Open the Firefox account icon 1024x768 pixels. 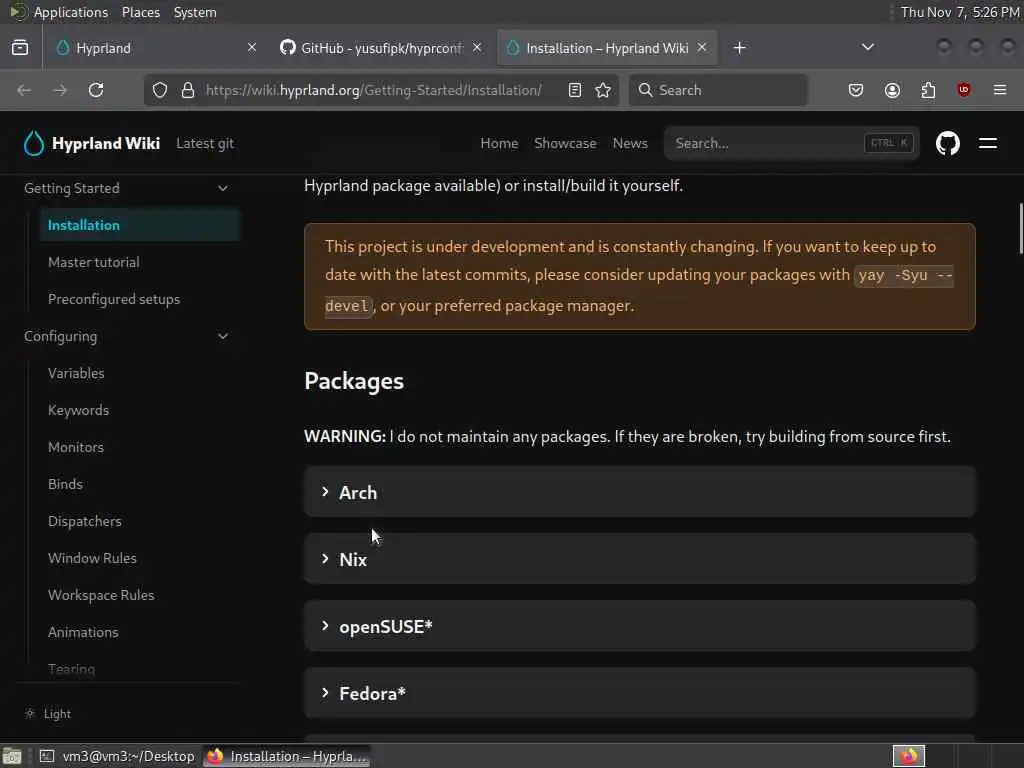point(892,90)
